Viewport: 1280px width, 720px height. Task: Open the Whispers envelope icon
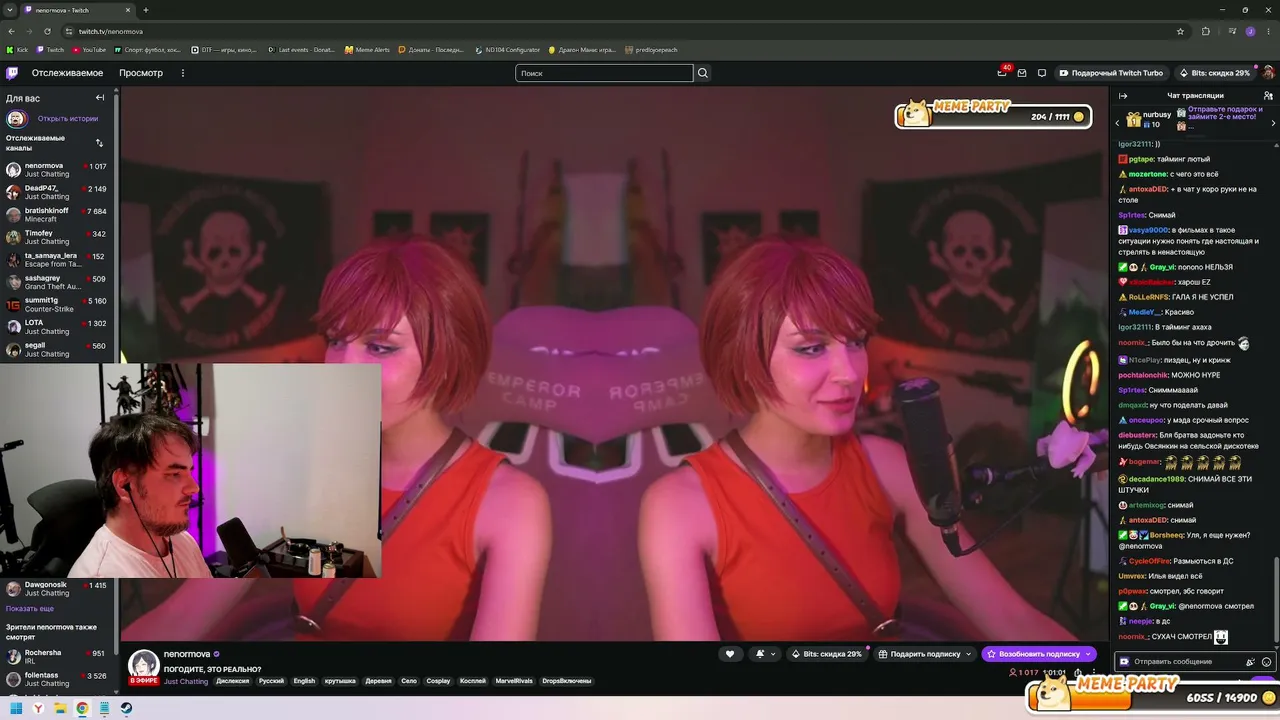tap(1022, 73)
